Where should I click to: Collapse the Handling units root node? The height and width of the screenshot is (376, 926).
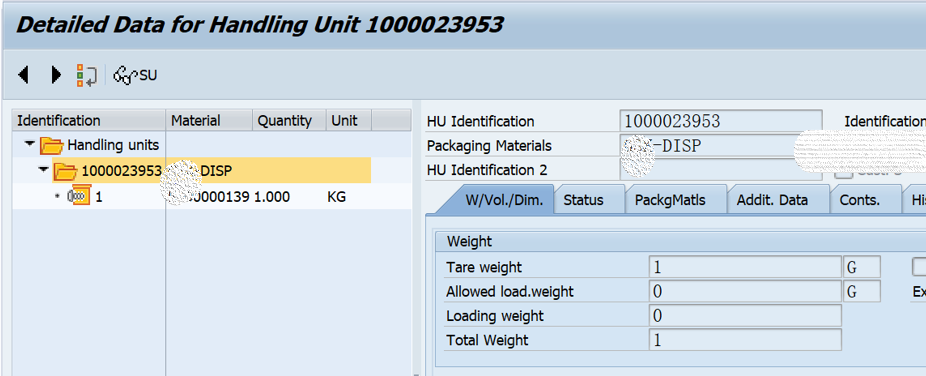[x=30, y=144]
